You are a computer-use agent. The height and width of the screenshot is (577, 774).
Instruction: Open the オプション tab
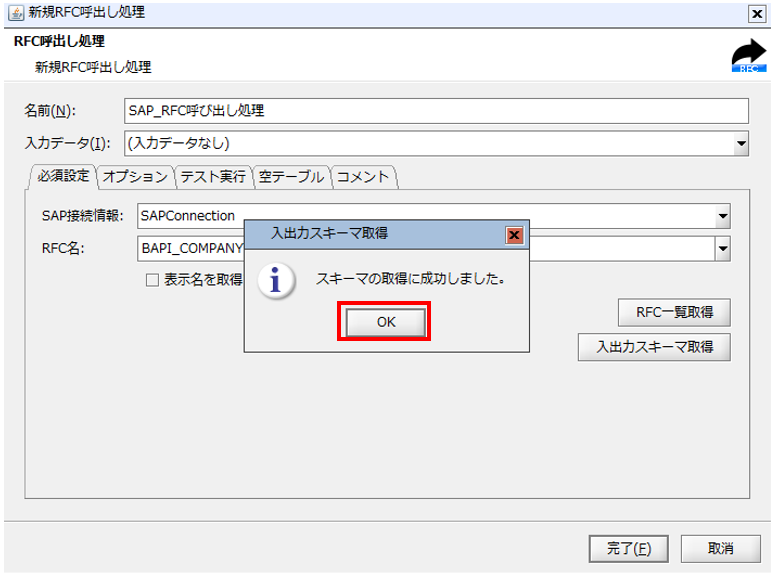click(135, 177)
